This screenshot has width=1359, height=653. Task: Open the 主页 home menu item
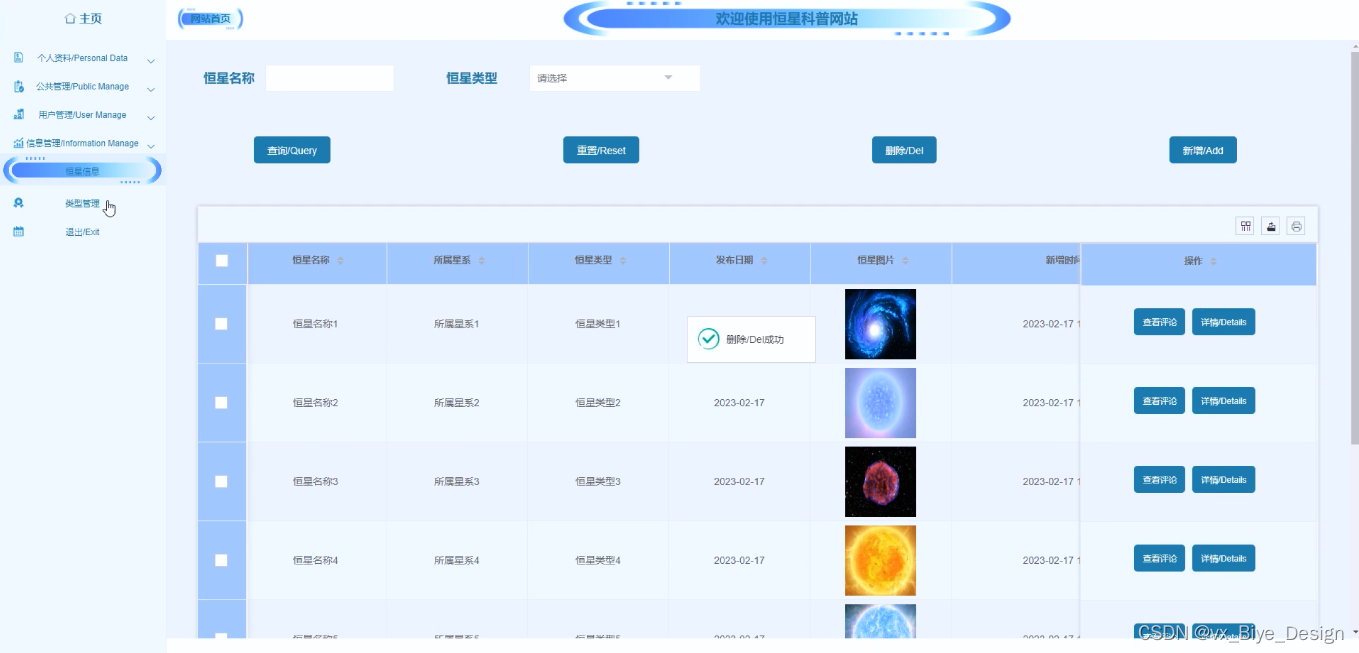(83, 18)
